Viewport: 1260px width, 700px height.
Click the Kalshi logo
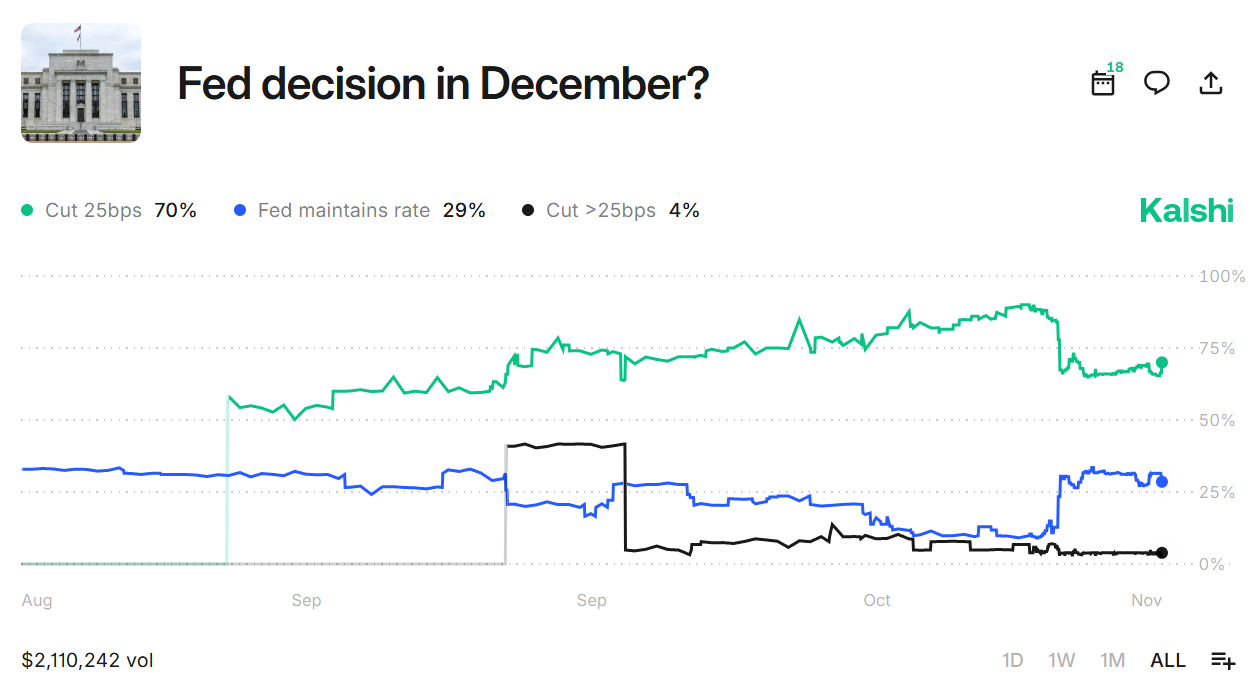[x=1187, y=210]
